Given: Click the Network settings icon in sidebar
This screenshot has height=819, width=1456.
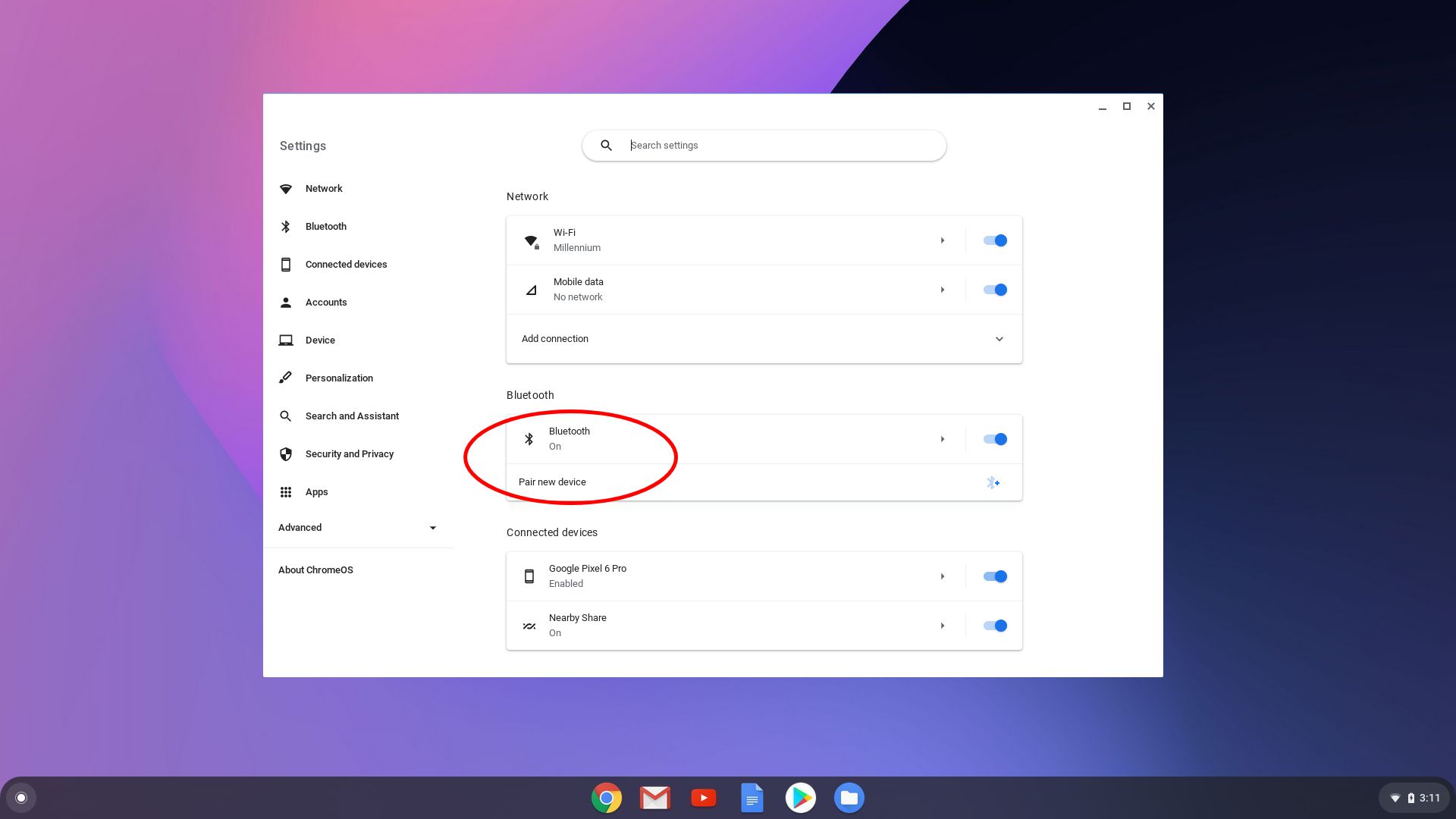Looking at the screenshot, I should pos(287,188).
